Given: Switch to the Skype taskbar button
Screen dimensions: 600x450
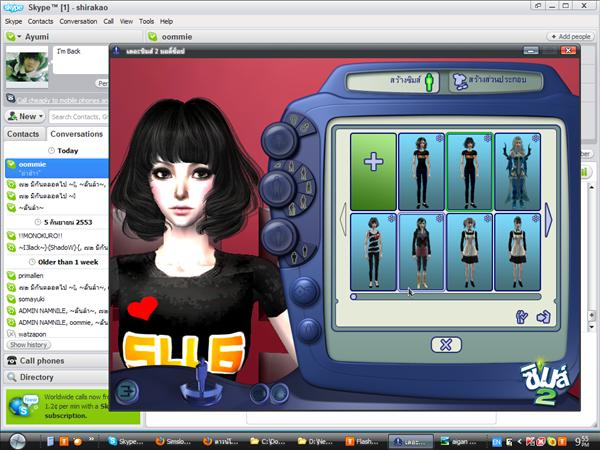Looking at the screenshot, I should pos(126,442).
